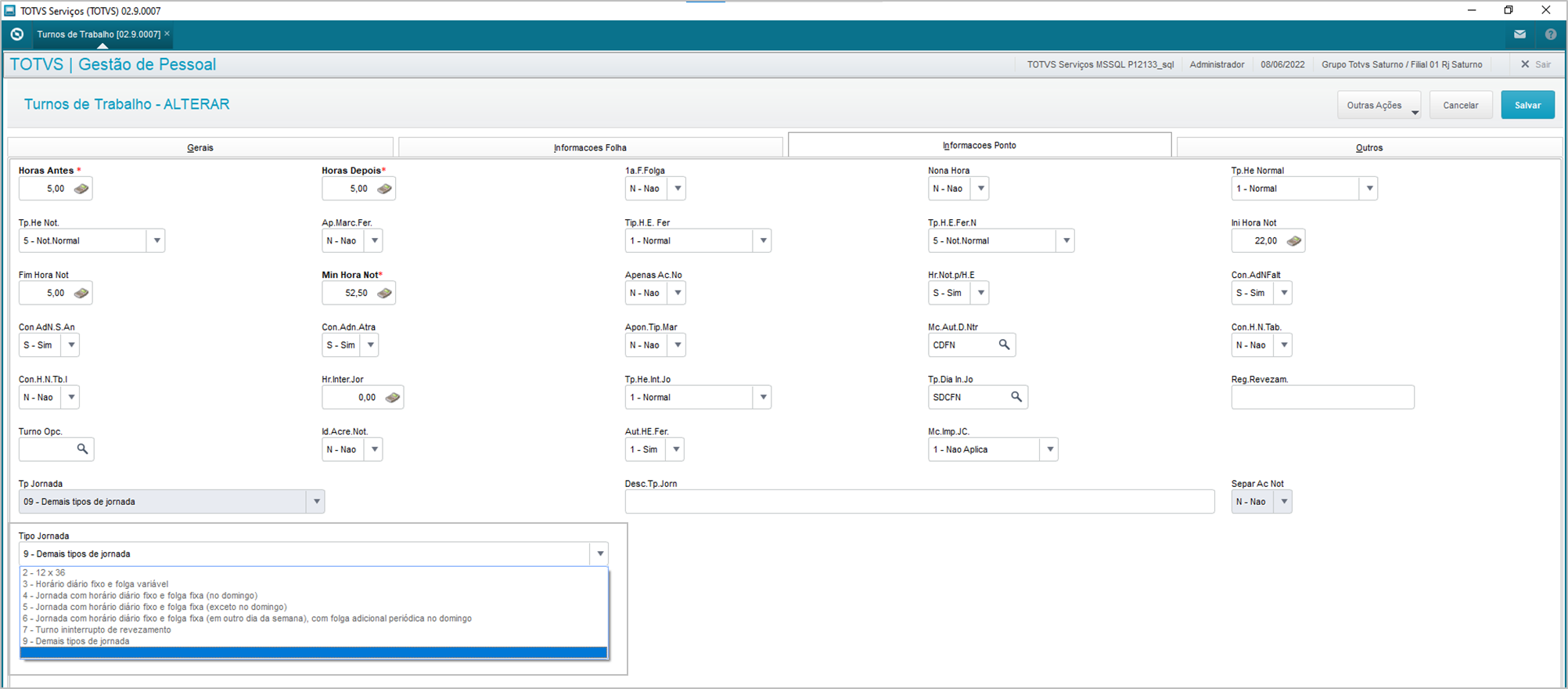Open calculator icon for Min Hora Not
This screenshot has height=689, width=1568.
[x=384, y=293]
